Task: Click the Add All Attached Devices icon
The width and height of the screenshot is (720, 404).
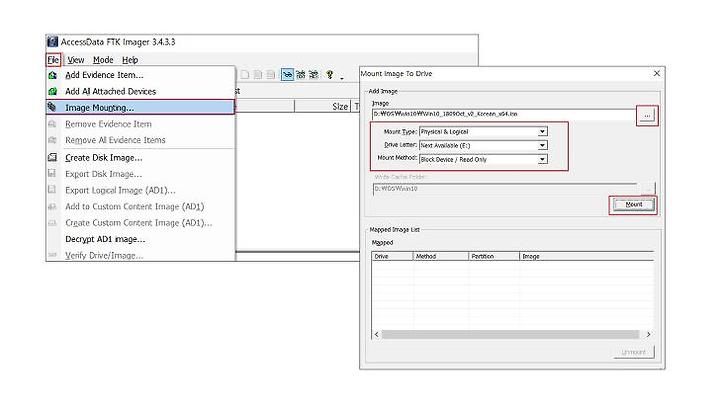Action: tap(53, 91)
